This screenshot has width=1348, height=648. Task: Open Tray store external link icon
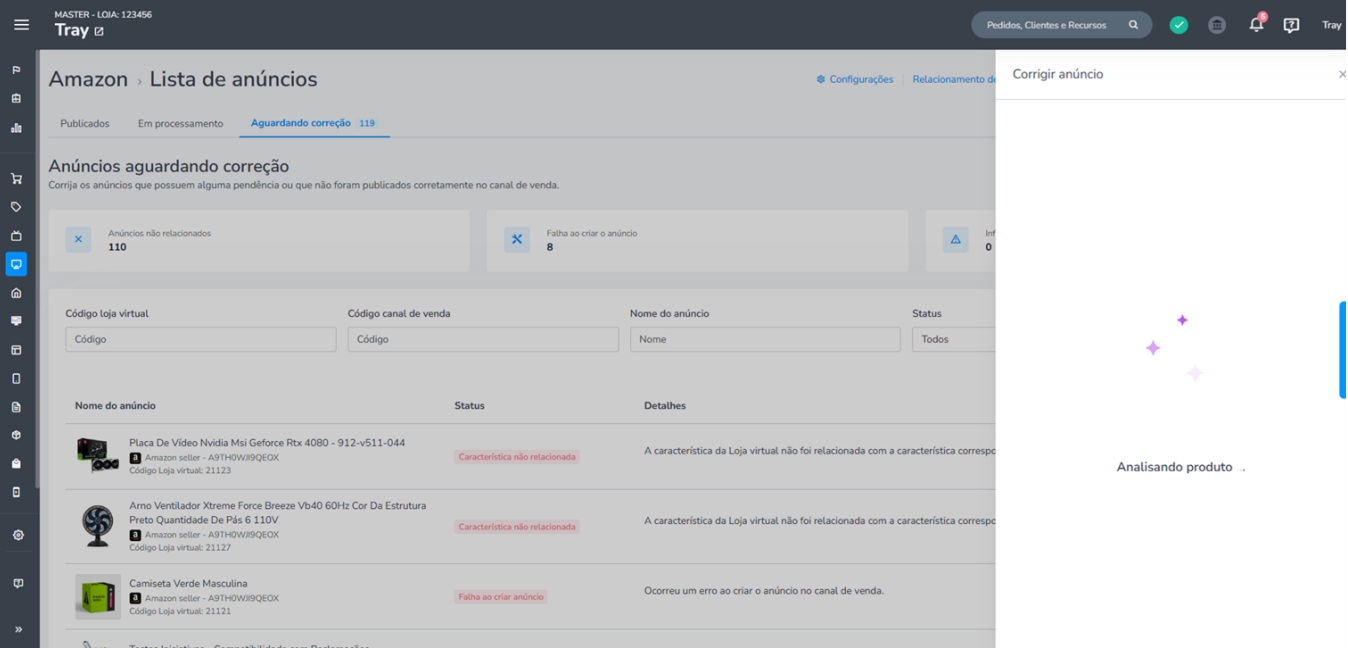(x=99, y=31)
